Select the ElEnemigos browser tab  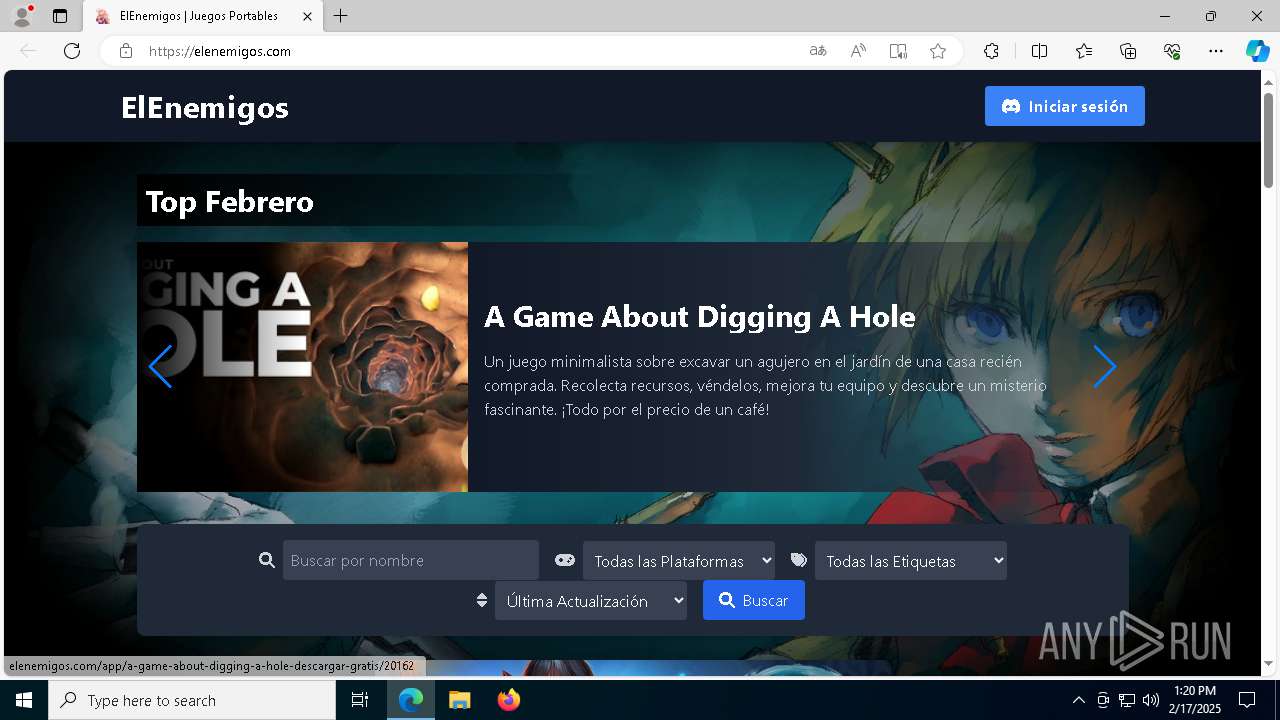point(203,16)
